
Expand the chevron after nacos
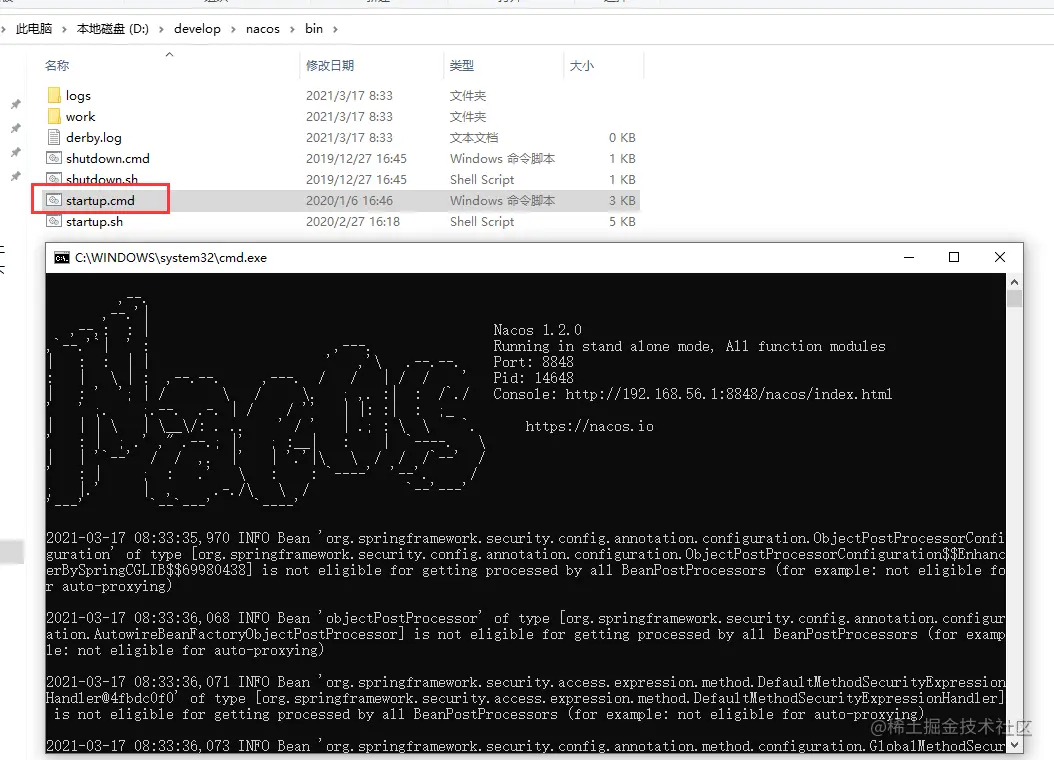click(292, 29)
